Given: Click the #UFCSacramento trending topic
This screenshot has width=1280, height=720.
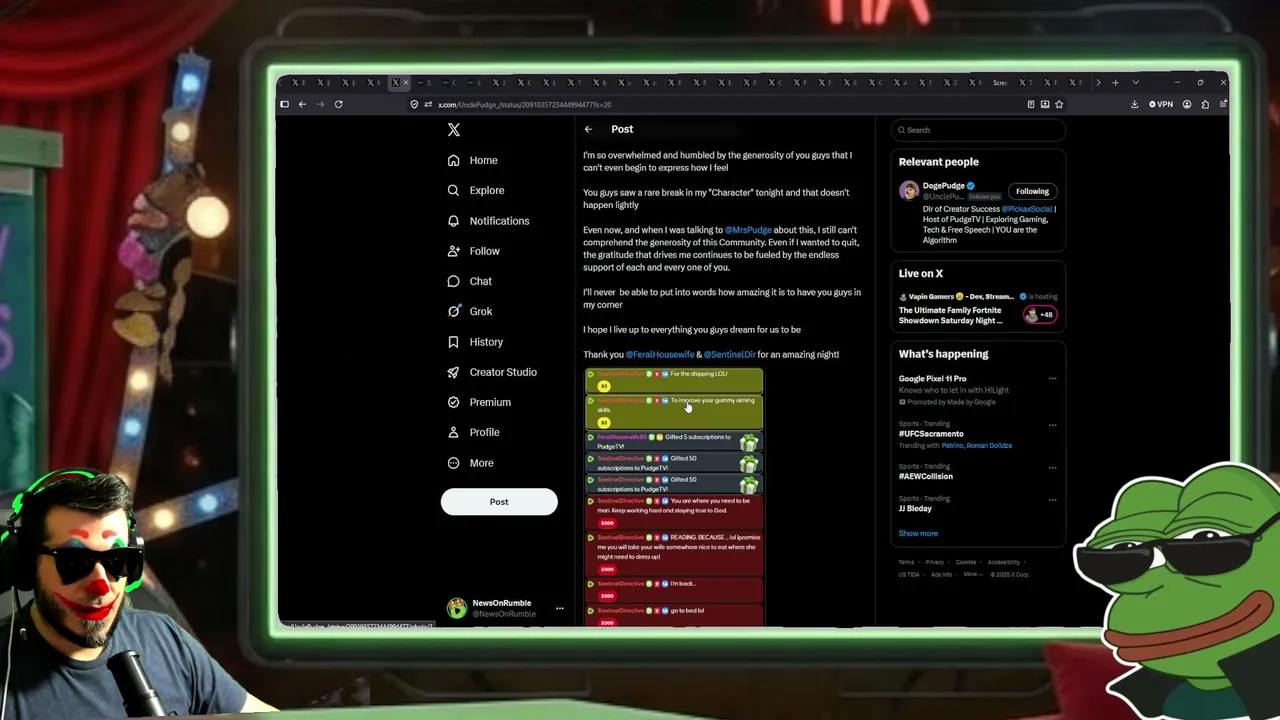Looking at the screenshot, I should click(x=931, y=434).
